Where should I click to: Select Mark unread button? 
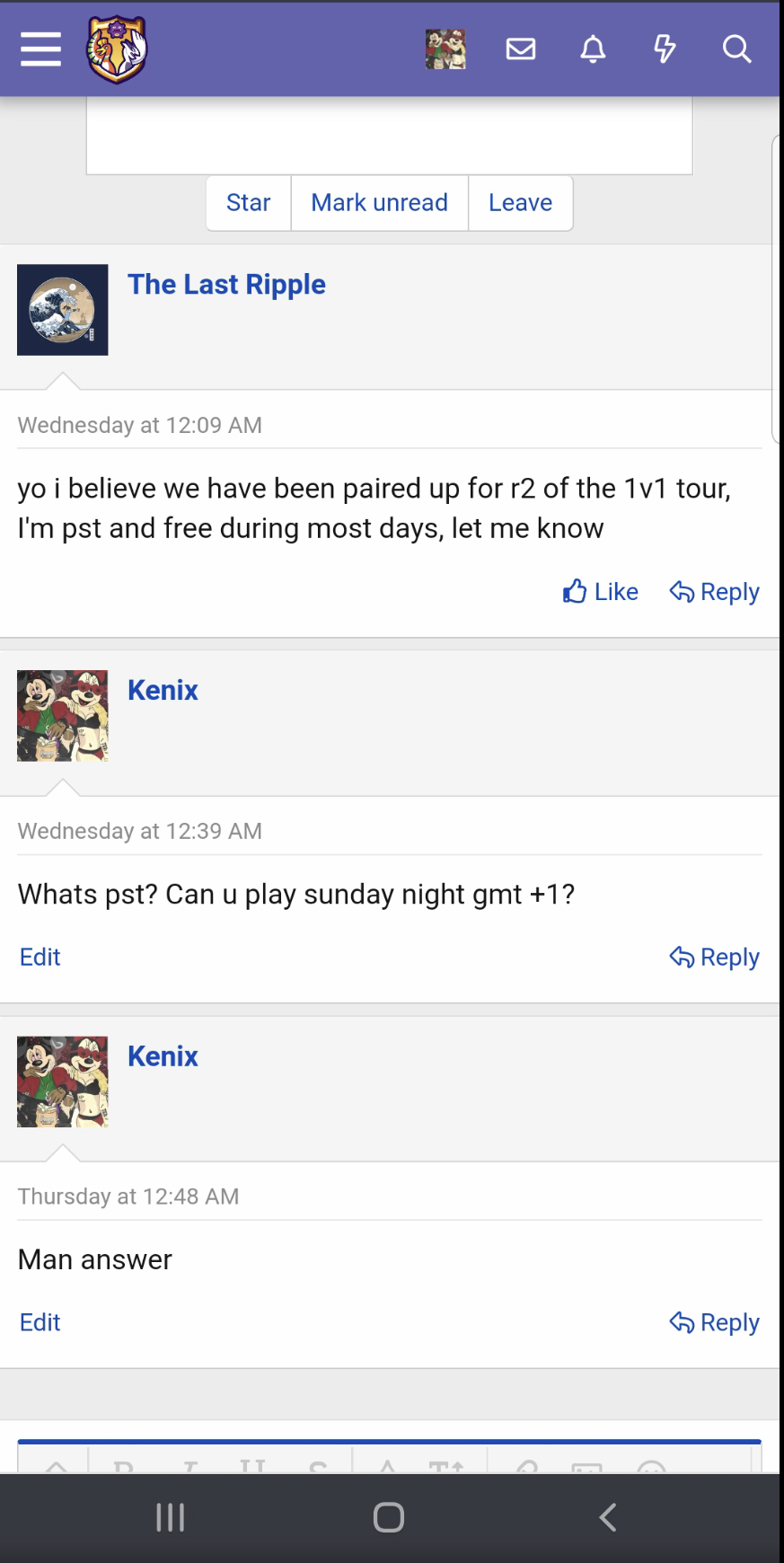click(x=380, y=203)
